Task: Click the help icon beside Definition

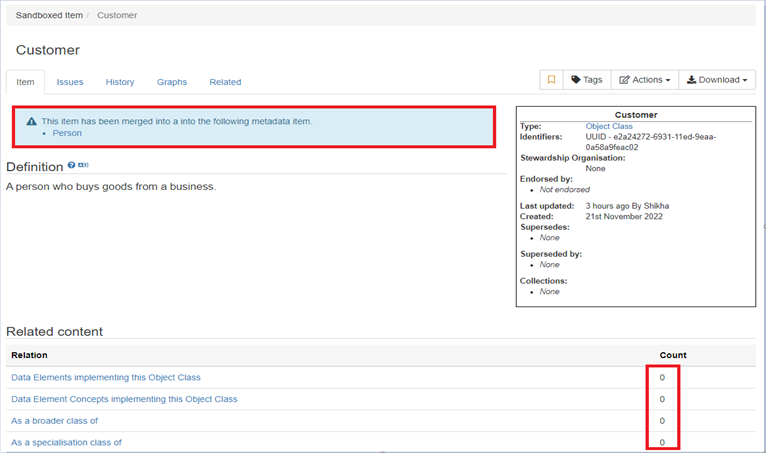Action: pyautogui.click(x=72, y=165)
